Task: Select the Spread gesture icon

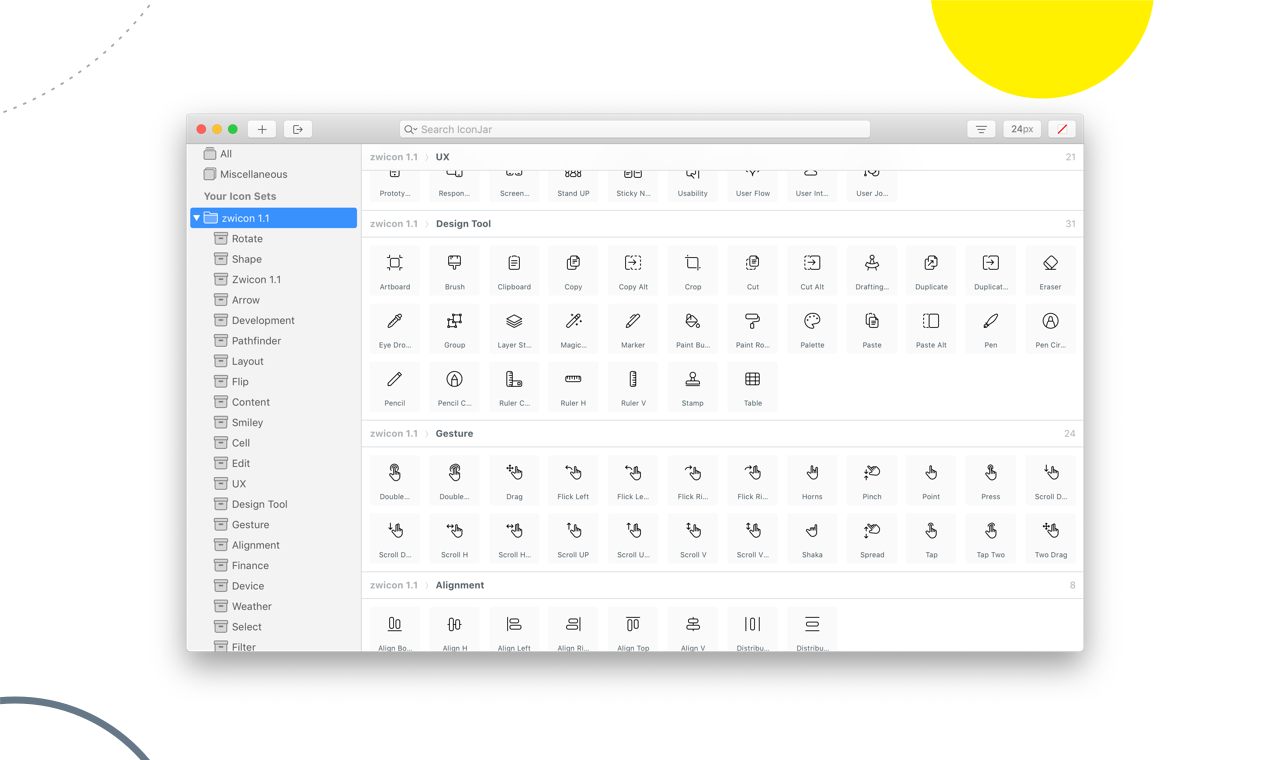Action: [x=872, y=537]
